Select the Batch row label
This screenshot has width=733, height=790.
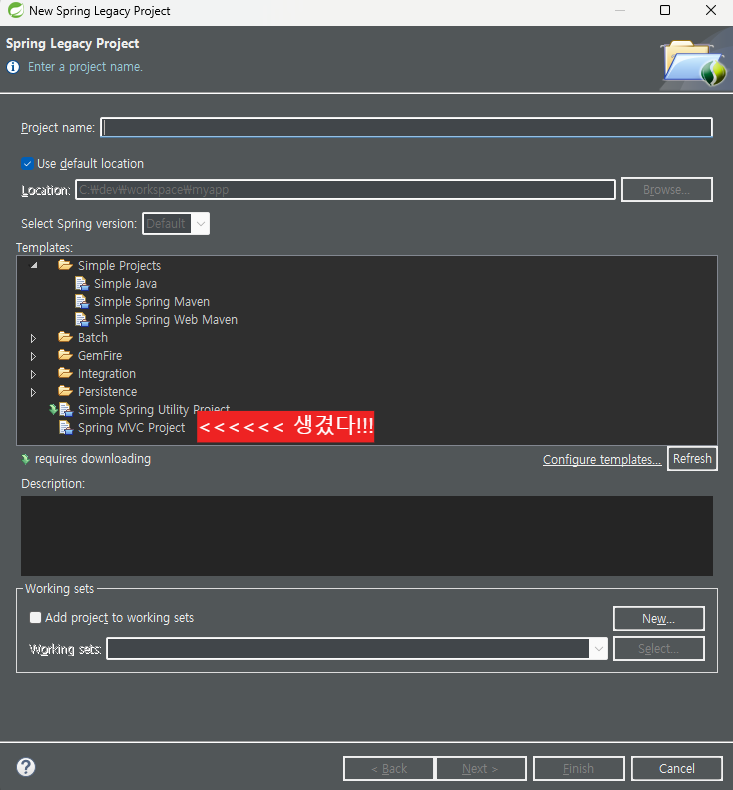93,338
